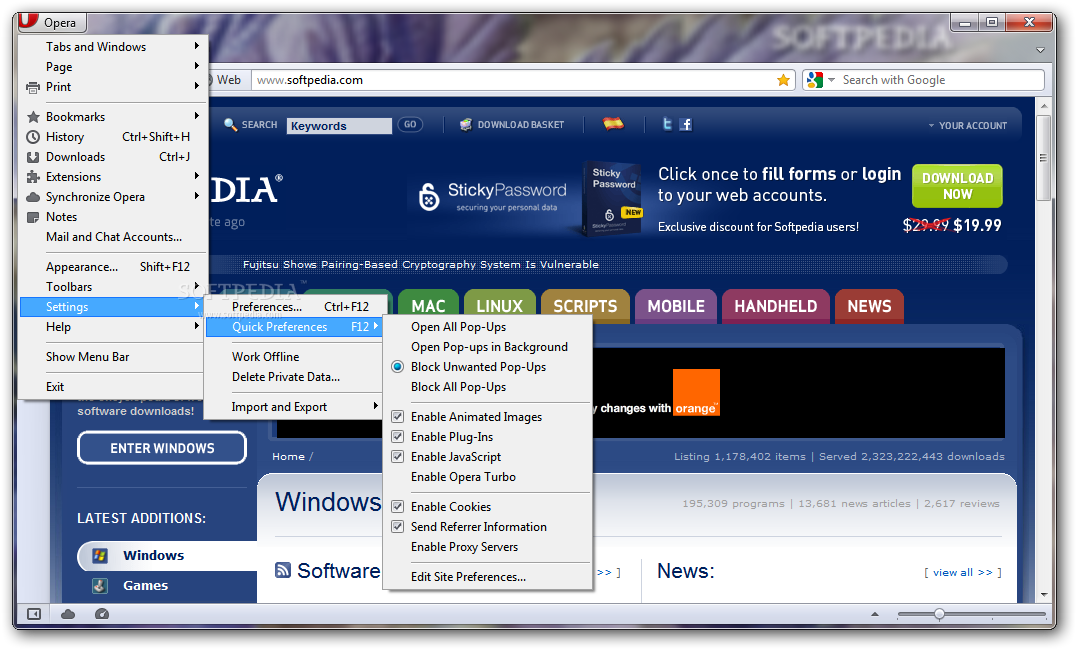Choose Edit Site Preferences entry

[468, 576]
